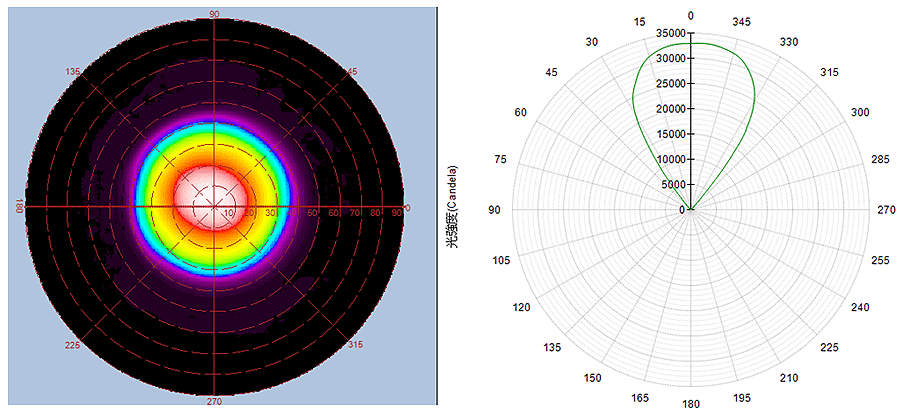Select the 35000 value on intensity axis
The height and width of the screenshot is (412, 900).
[x=665, y=33]
